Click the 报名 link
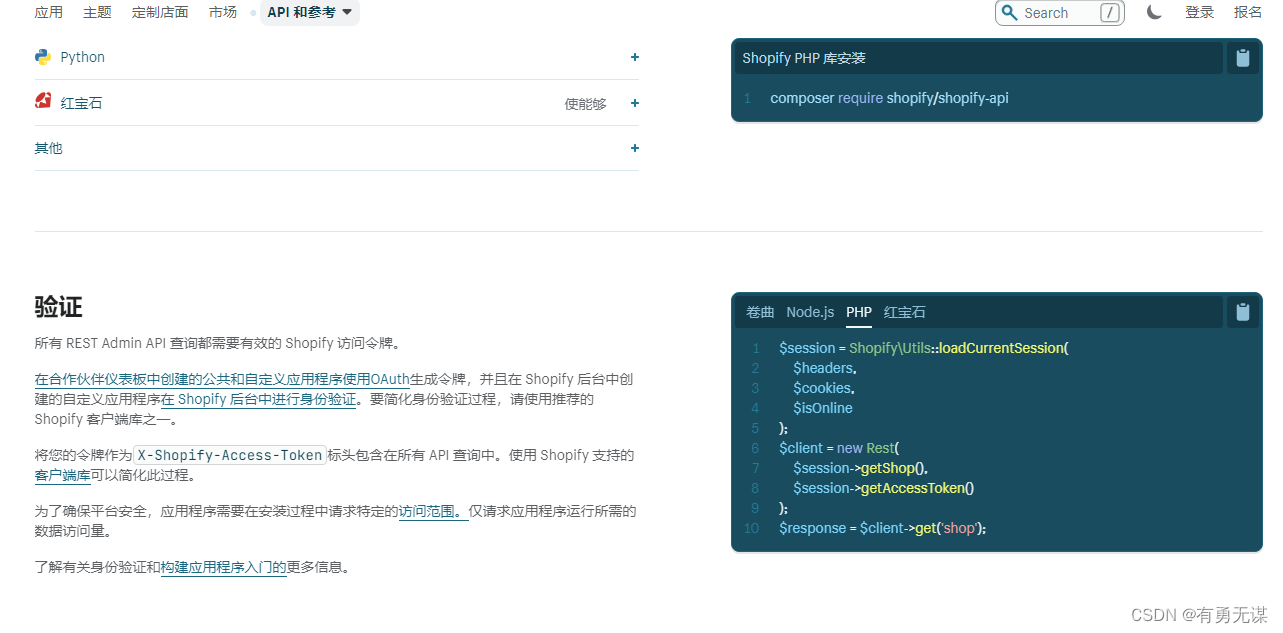This screenshot has height=633, width=1283. 1248,12
